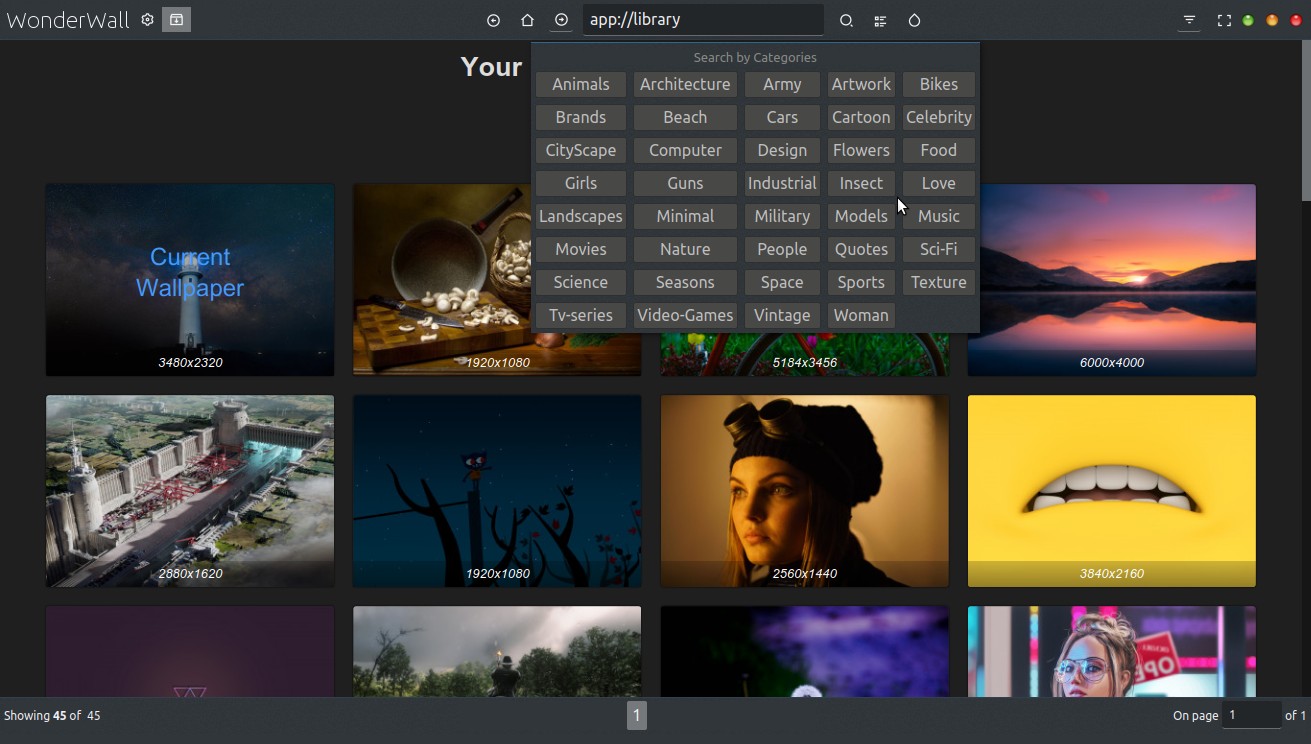Search by the Landscapes category
Image resolution: width=1311 pixels, height=744 pixels.
[580, 216]
